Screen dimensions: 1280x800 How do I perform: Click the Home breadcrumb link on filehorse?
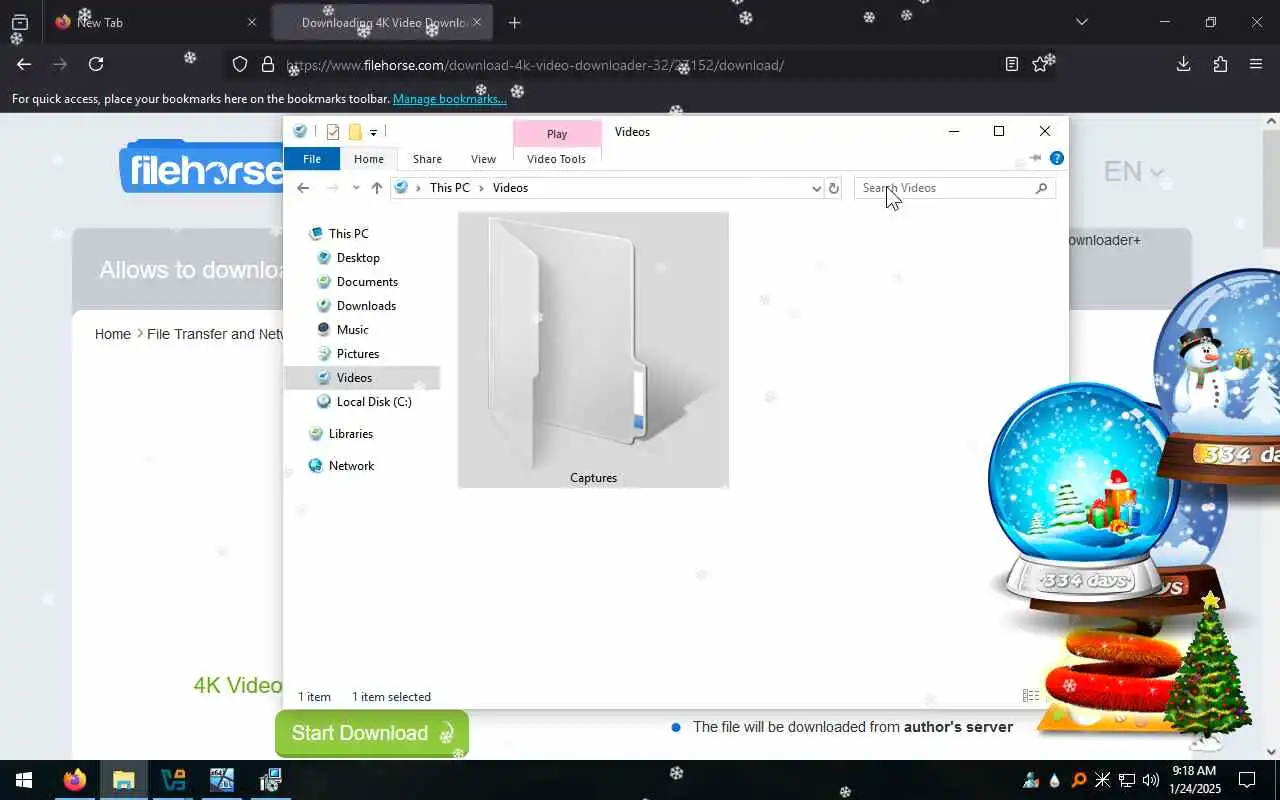[x=113, y=334]
